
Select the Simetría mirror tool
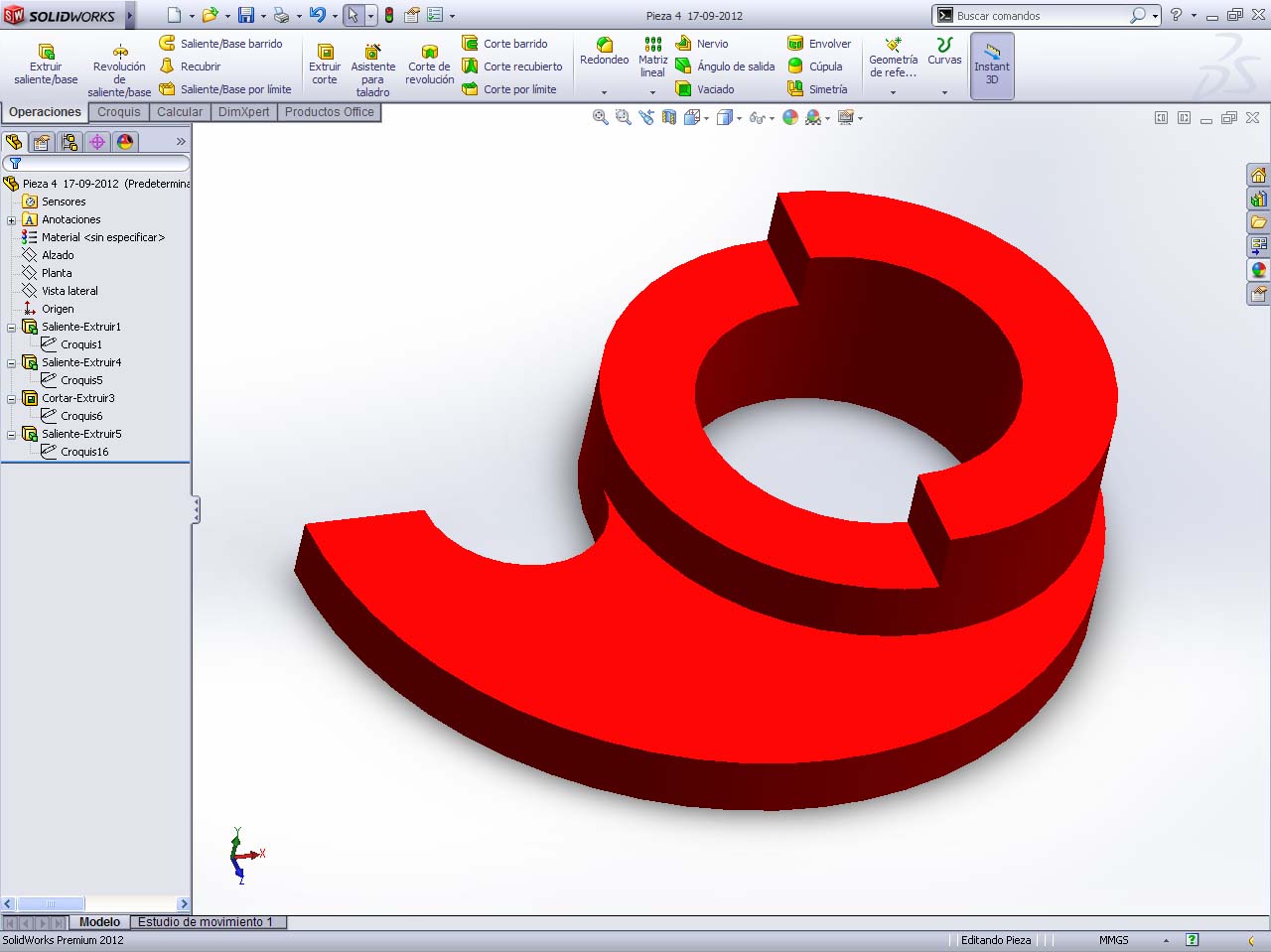(817, 89)
